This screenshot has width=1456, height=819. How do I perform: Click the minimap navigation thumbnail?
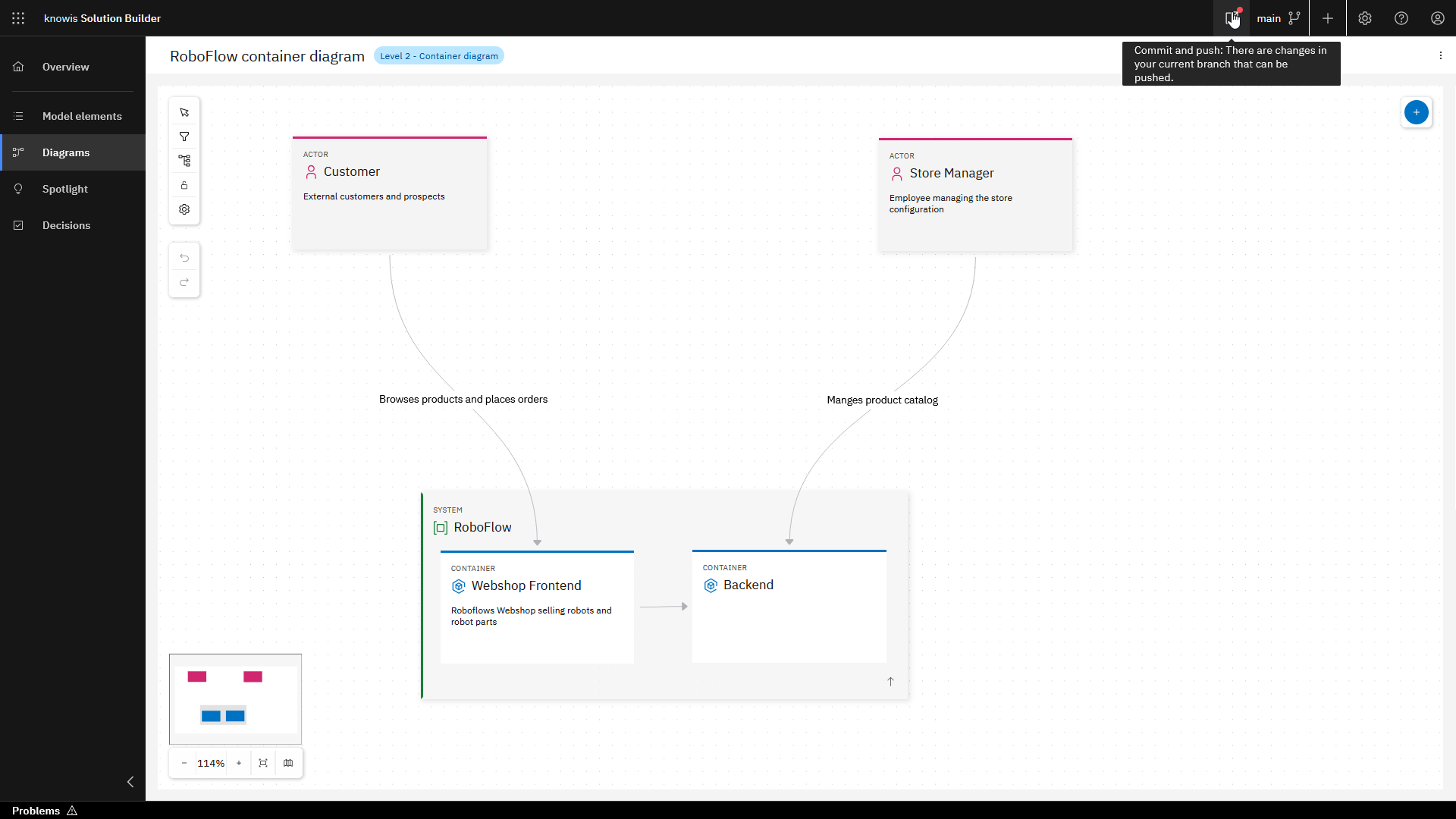(235, 698)
